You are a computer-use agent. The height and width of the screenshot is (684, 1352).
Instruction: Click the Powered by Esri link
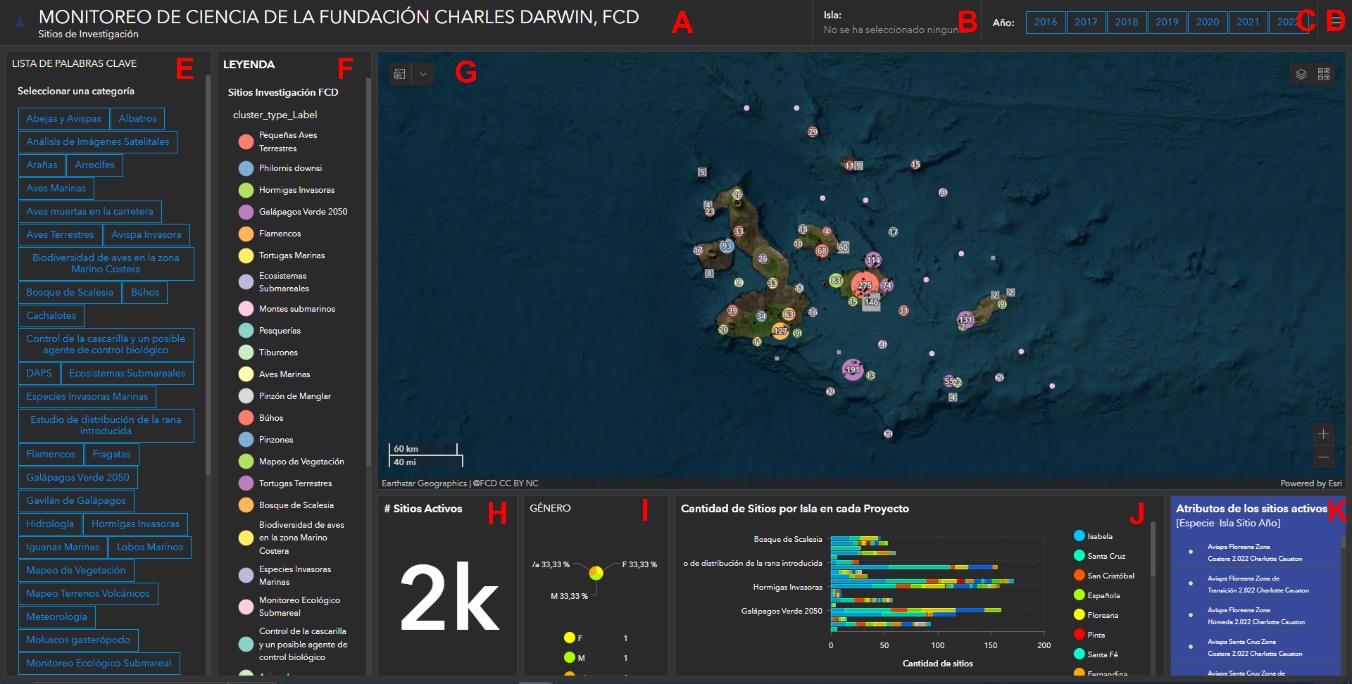click(x=1311, y=483)
